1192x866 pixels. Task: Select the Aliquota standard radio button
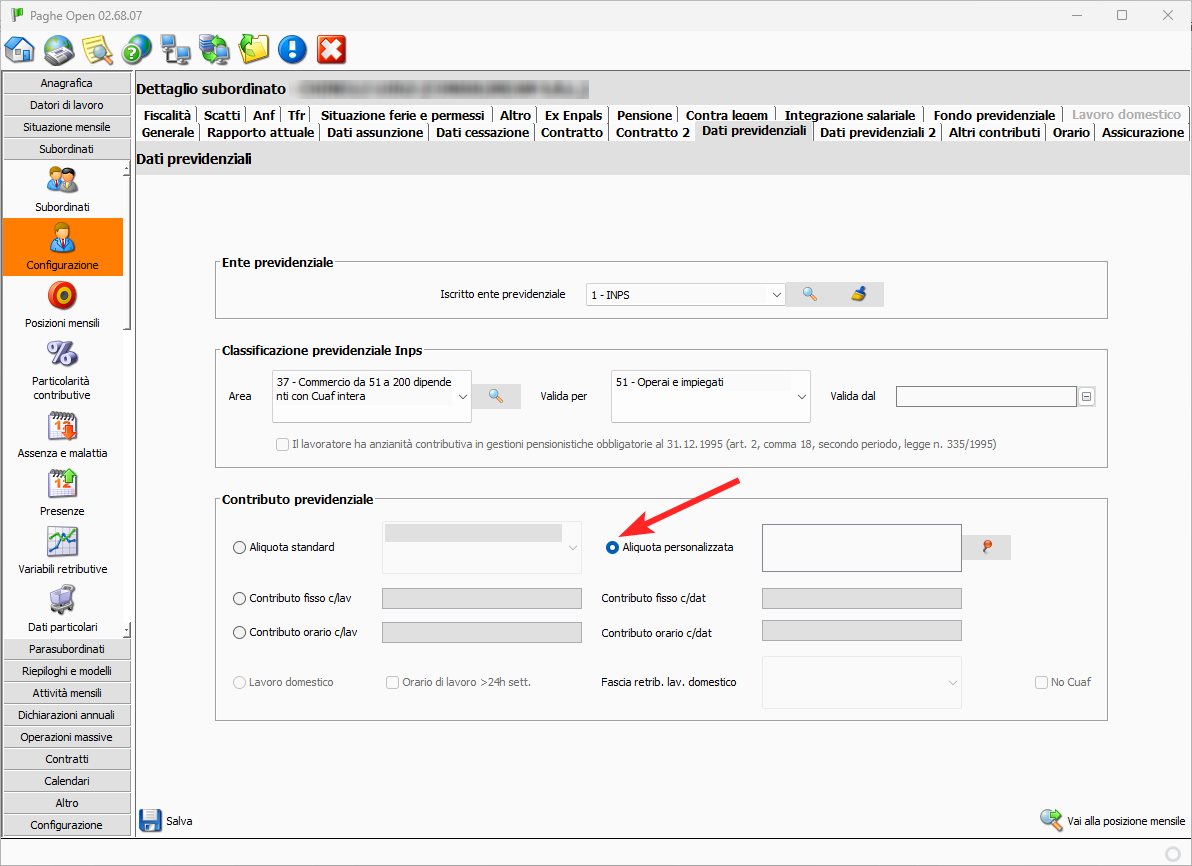(x=239, y=547)
